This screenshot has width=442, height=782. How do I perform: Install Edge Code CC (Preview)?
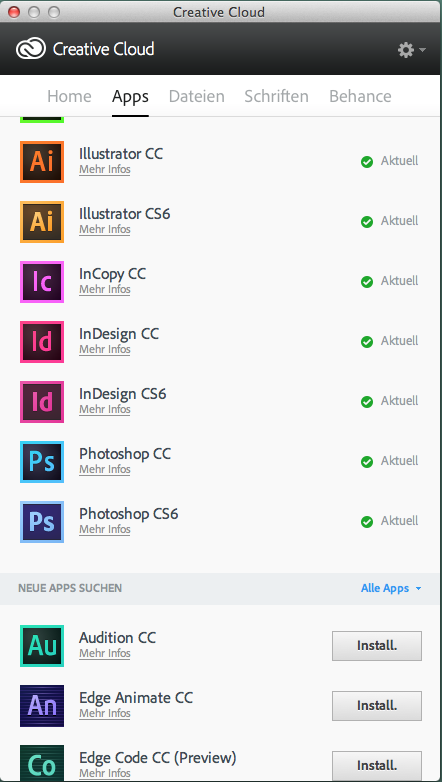(377, 766)
